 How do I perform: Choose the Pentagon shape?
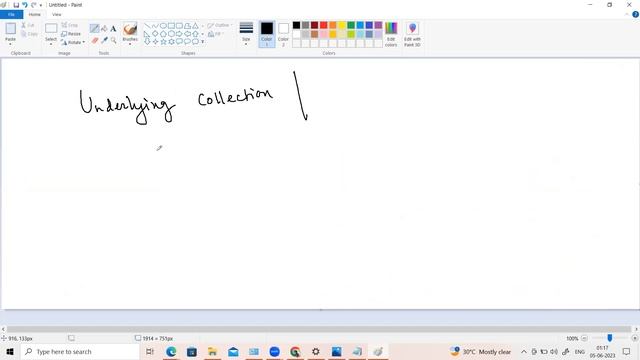(163, 34)
